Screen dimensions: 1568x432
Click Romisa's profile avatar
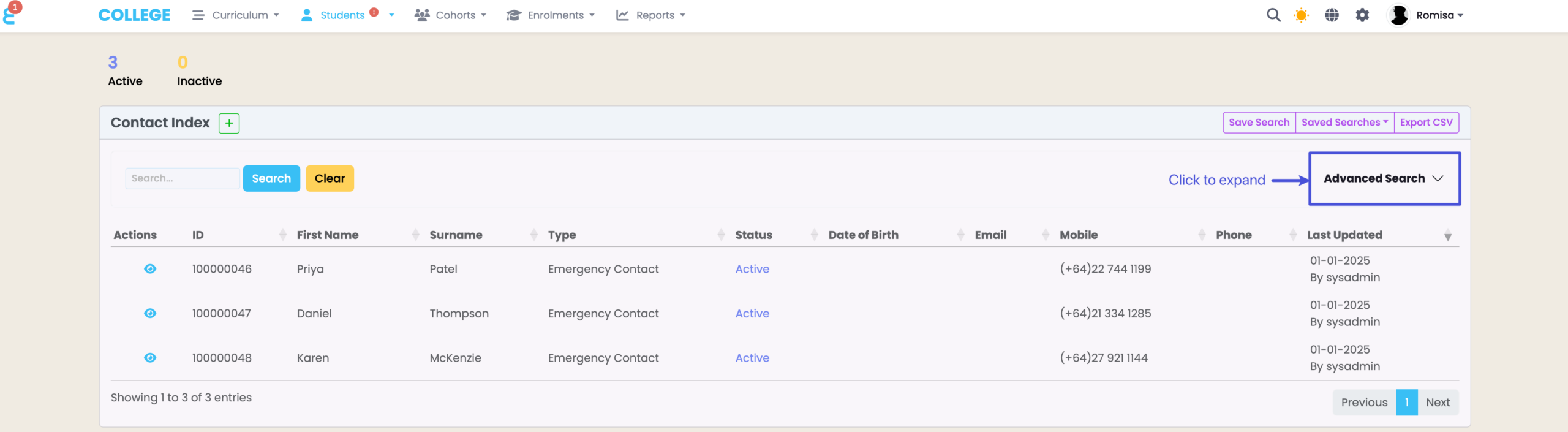click(1398, 15)
